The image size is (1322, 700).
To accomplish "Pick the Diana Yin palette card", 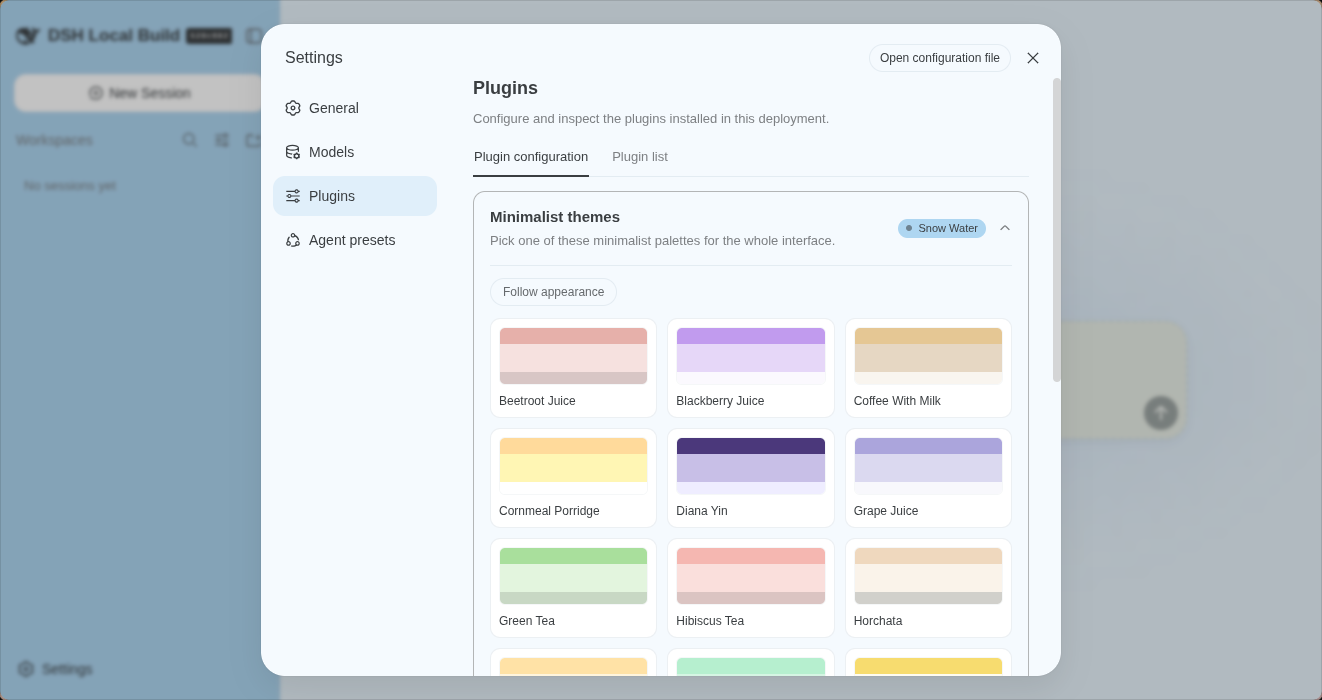I will (751, 478).
